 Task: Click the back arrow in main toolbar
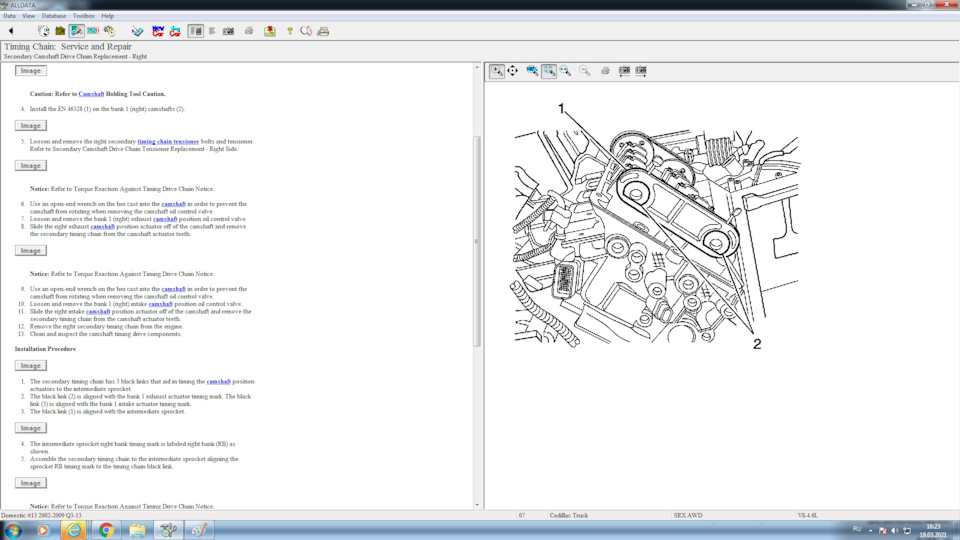click(11, 31)
